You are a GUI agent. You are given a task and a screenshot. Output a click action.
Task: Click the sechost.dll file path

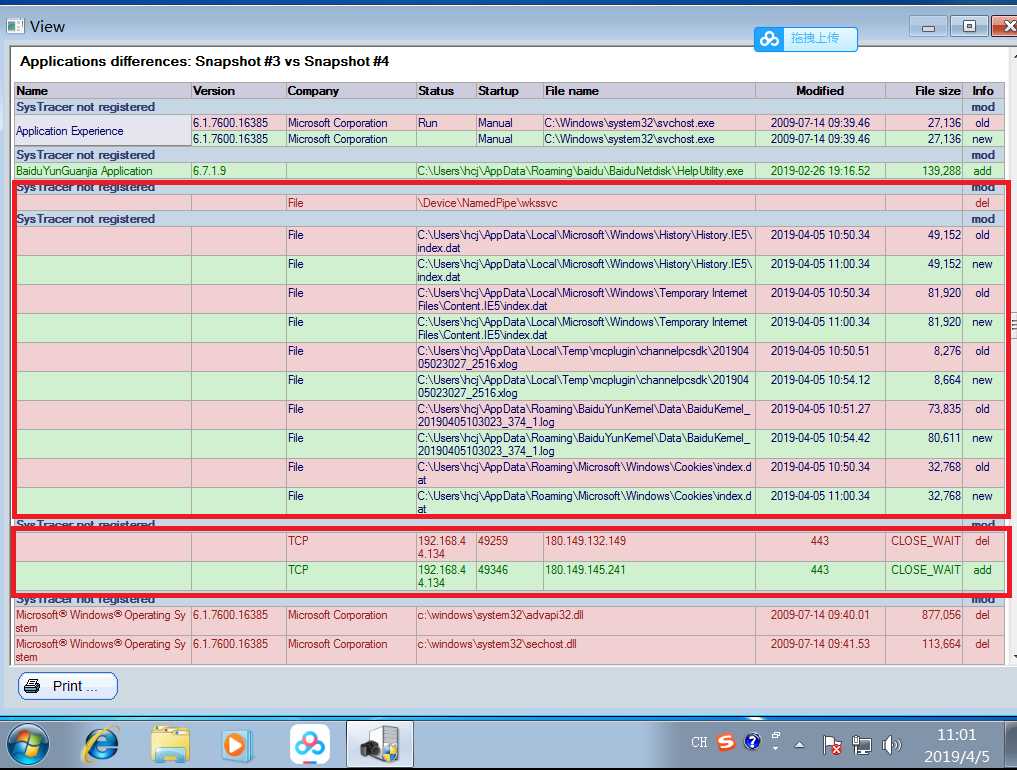pyautogui.click(x=497, y=644)
